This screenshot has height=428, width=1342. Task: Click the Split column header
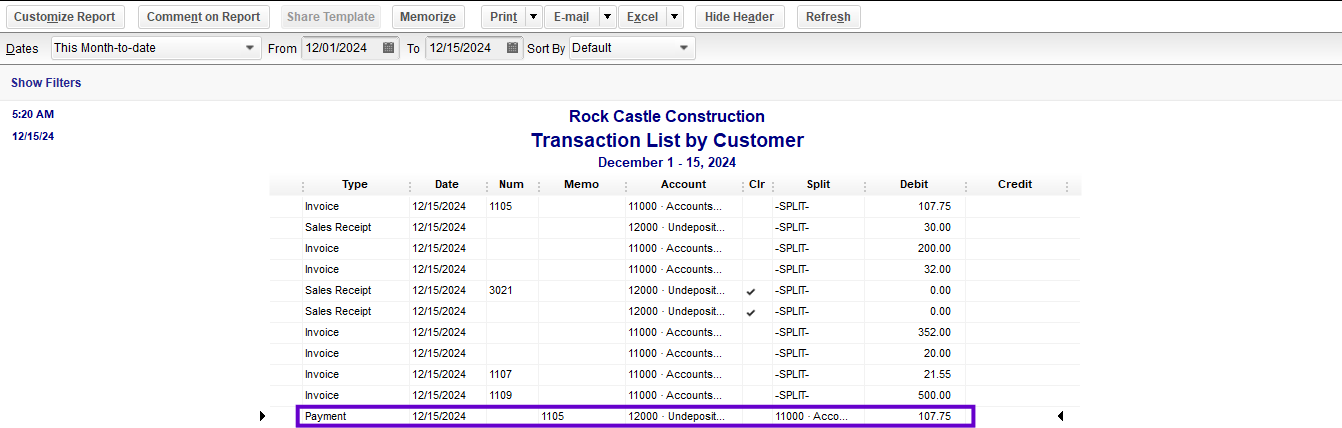pyautogui.click(x=817, y=185)
